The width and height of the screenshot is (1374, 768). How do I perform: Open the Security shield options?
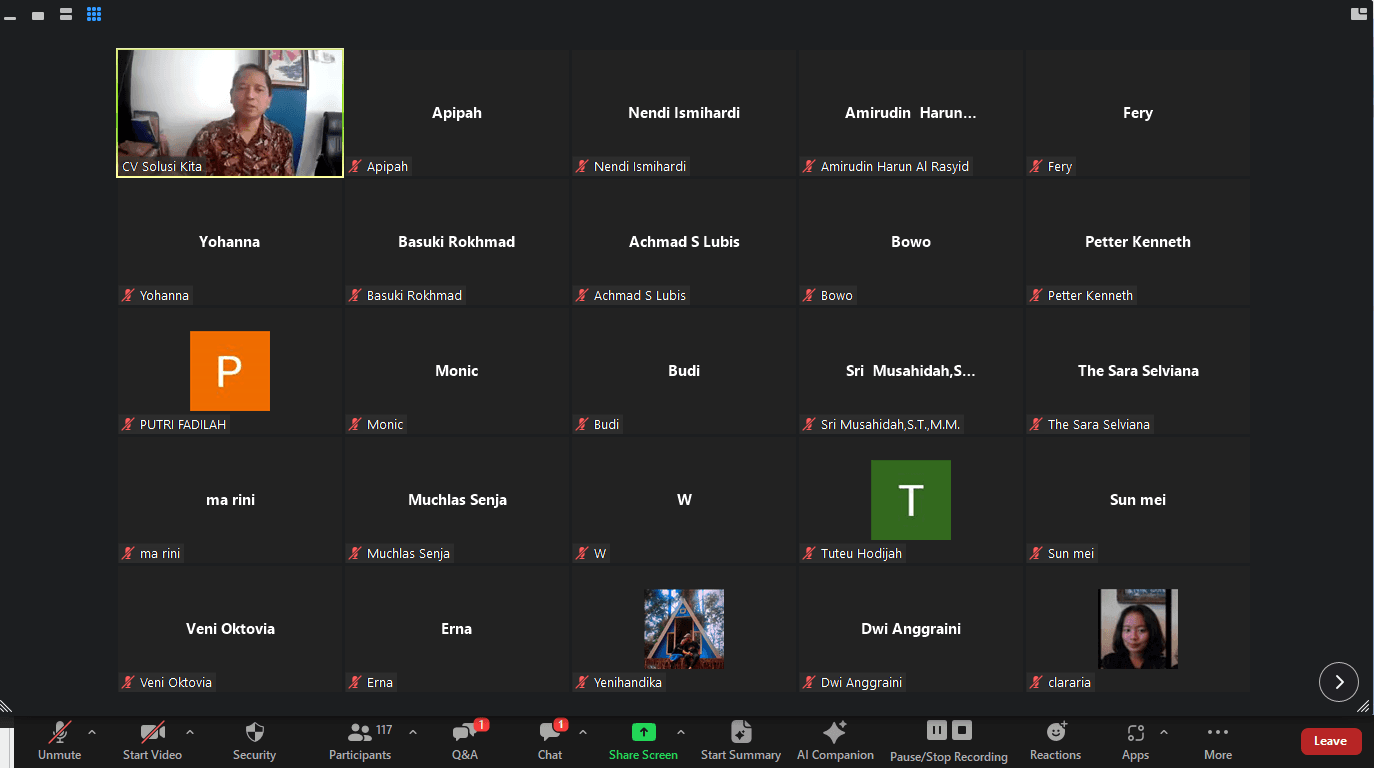coord(254,740)
